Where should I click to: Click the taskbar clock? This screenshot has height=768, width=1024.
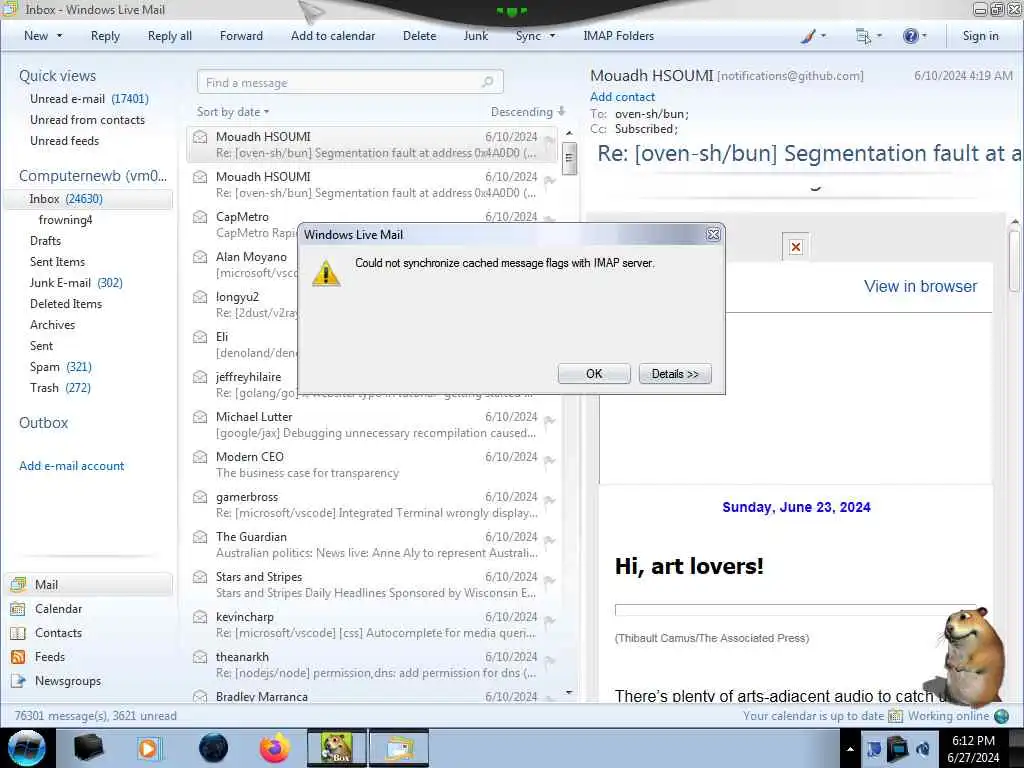973,749
